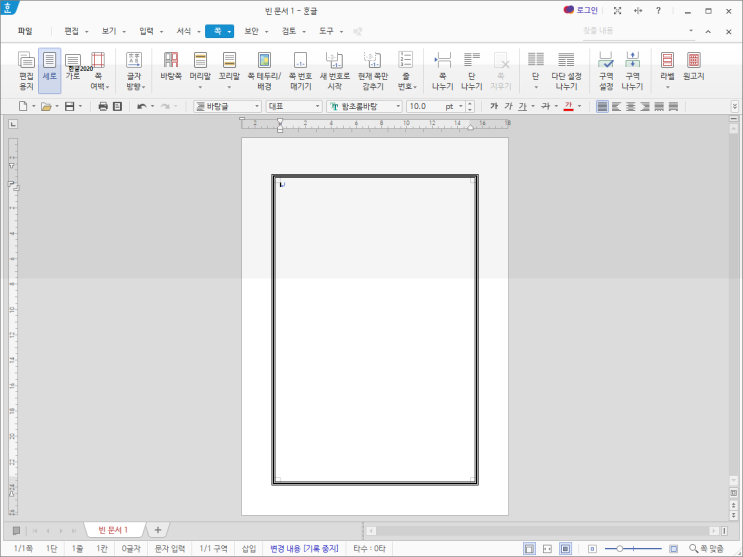Click the 쪽 번호 매기기 page numbering icon
Image resolution: width=743 pixels, height=557 pixels.
(x=300, y=68)
